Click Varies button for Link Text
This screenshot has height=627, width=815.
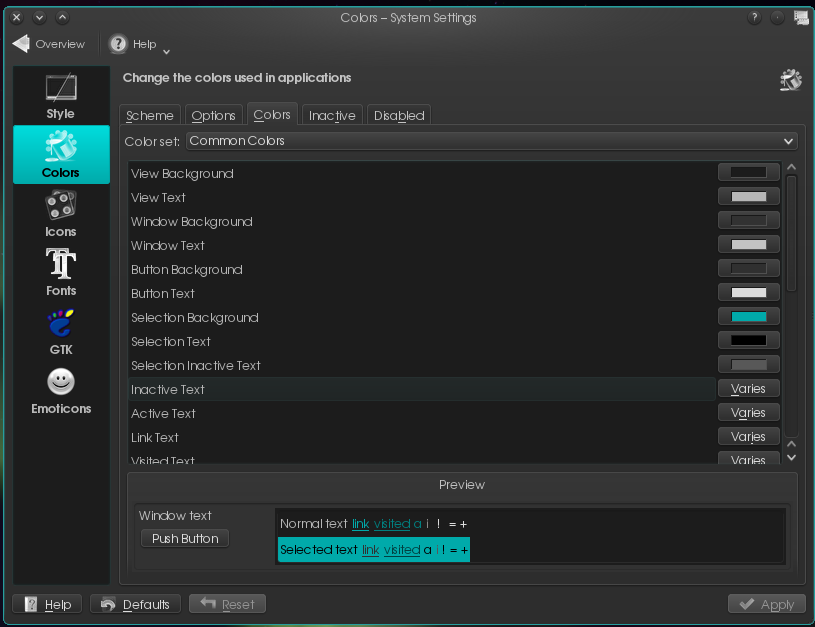748,436
